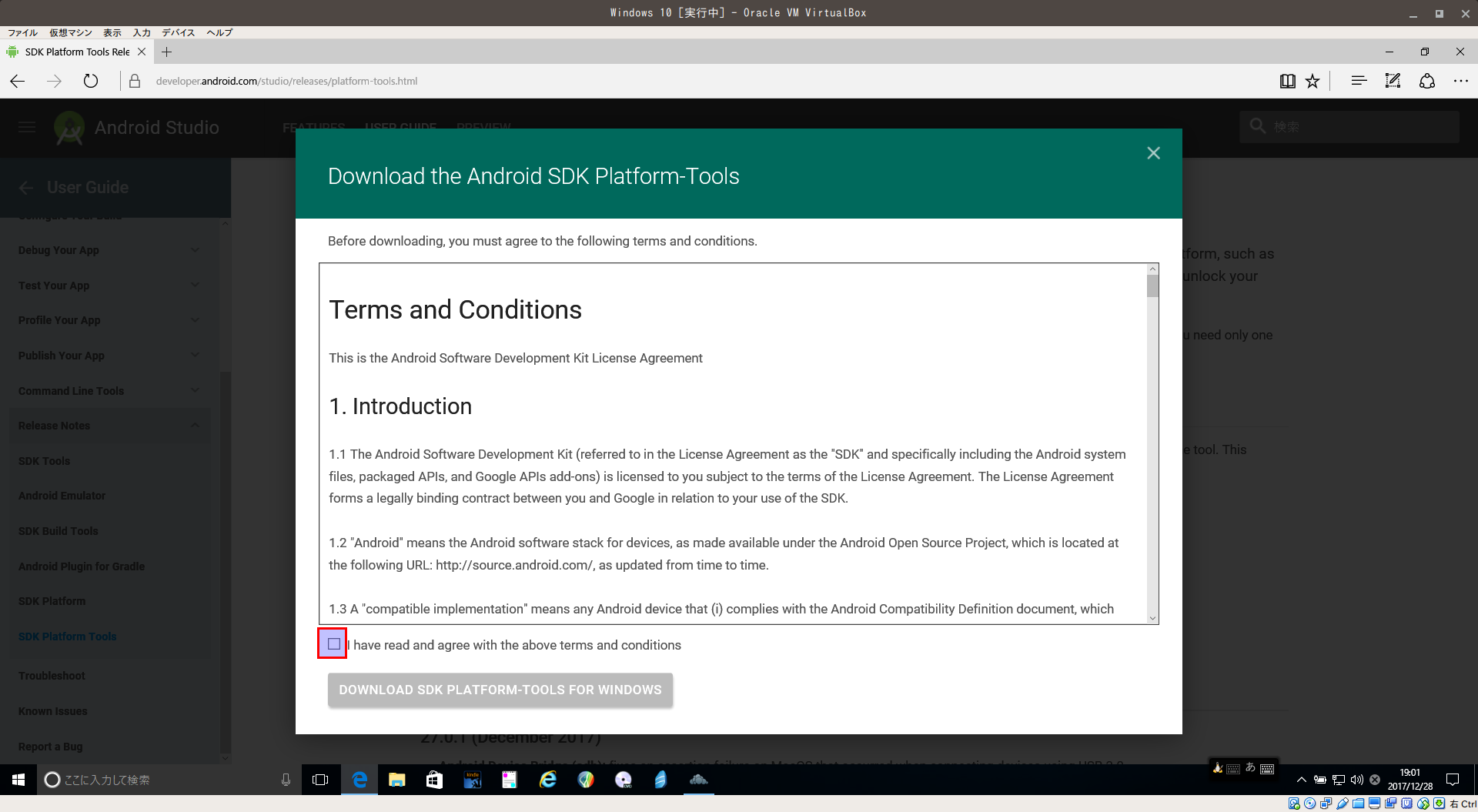Expand Publish Your App section
Image resolution: width=1478 pixels, height=812 pixels.
109,356
